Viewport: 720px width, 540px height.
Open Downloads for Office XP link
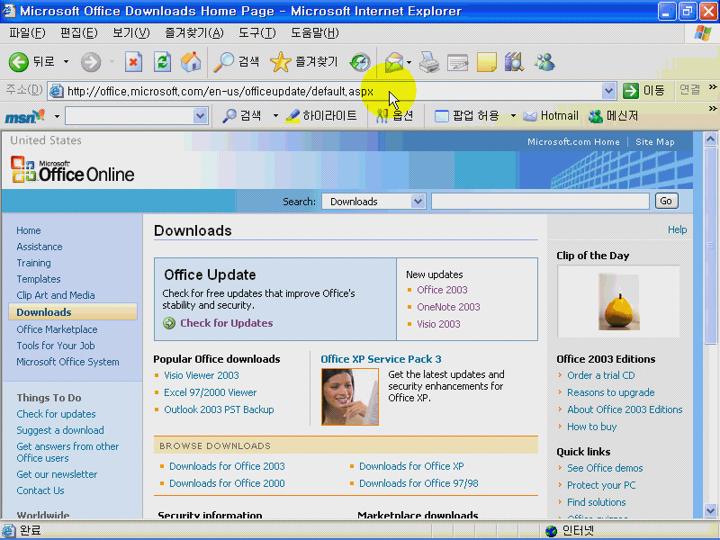pos(411,466)
